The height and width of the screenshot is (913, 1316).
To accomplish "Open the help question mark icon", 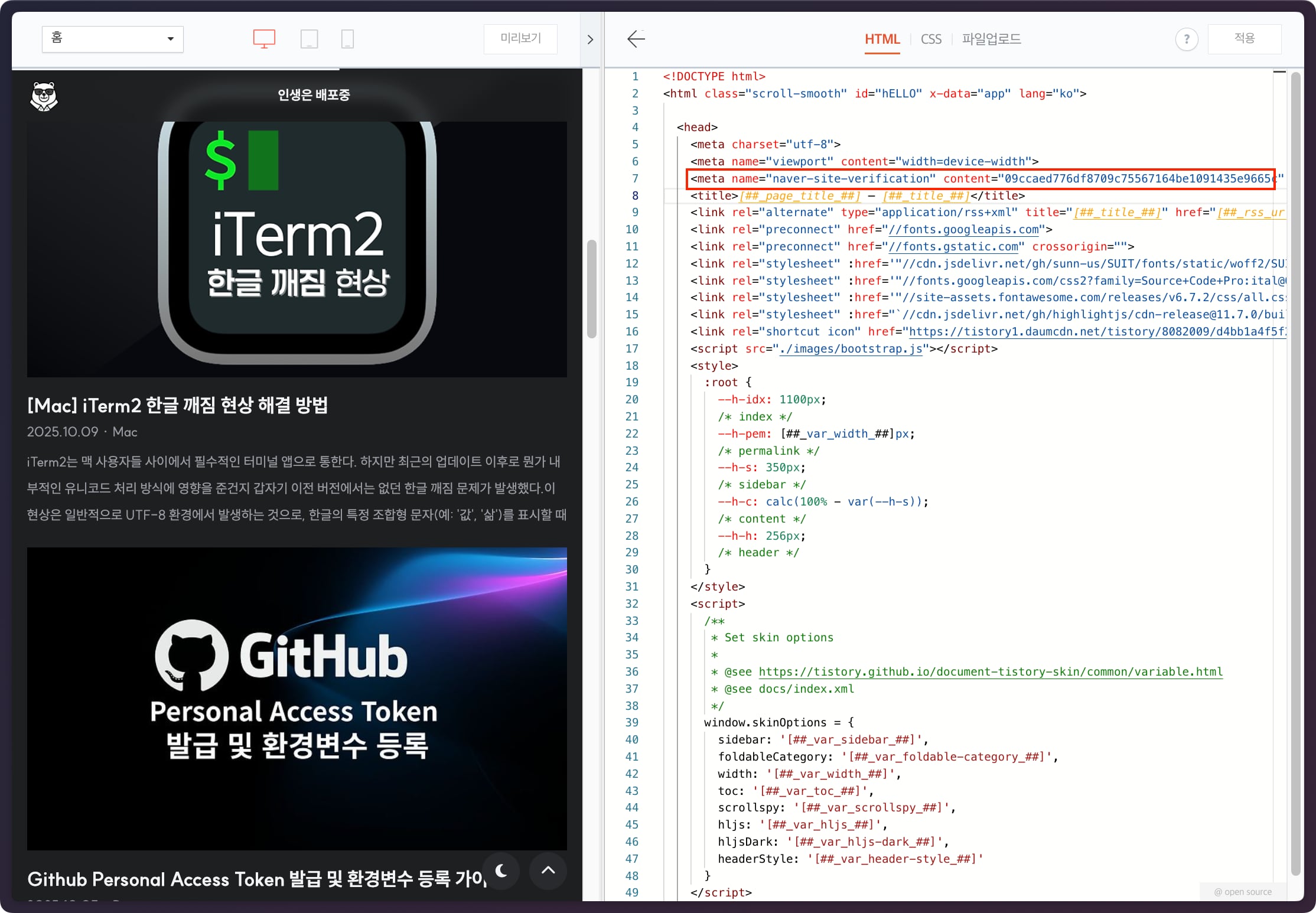I will (x=1187, y=39).
